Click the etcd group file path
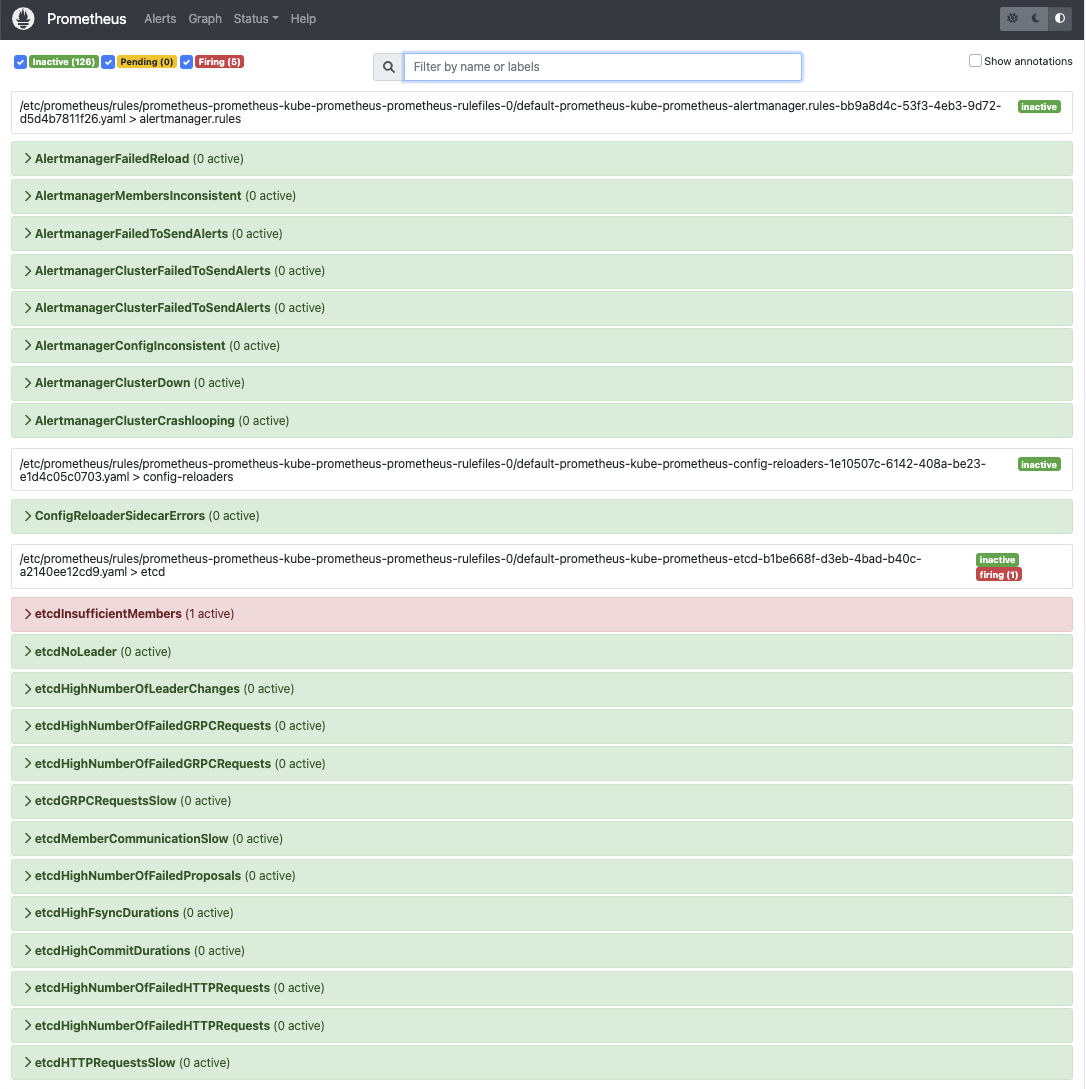 click(471, 565)
